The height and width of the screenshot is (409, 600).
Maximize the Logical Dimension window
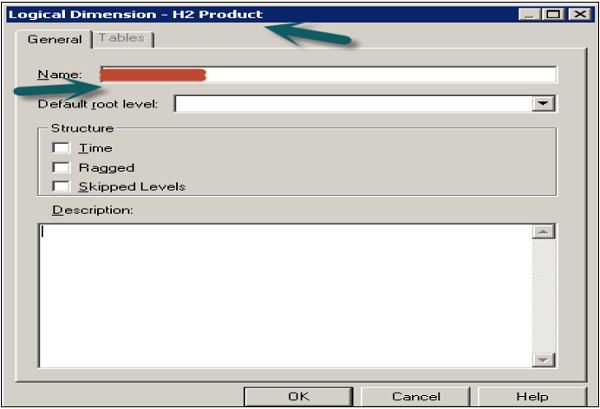pyautogui.click(x=553, y=14)
